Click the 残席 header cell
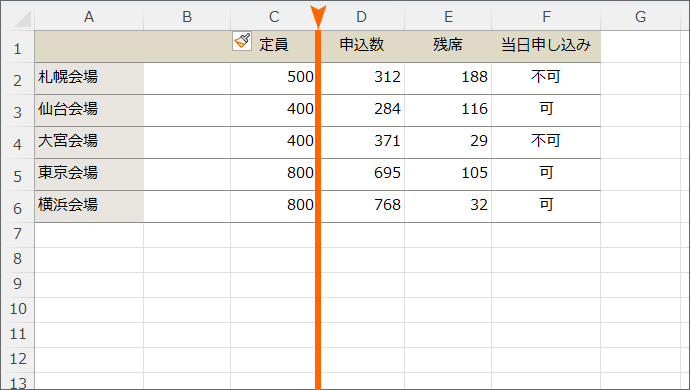The image size is (690, 390). point(448,47)
